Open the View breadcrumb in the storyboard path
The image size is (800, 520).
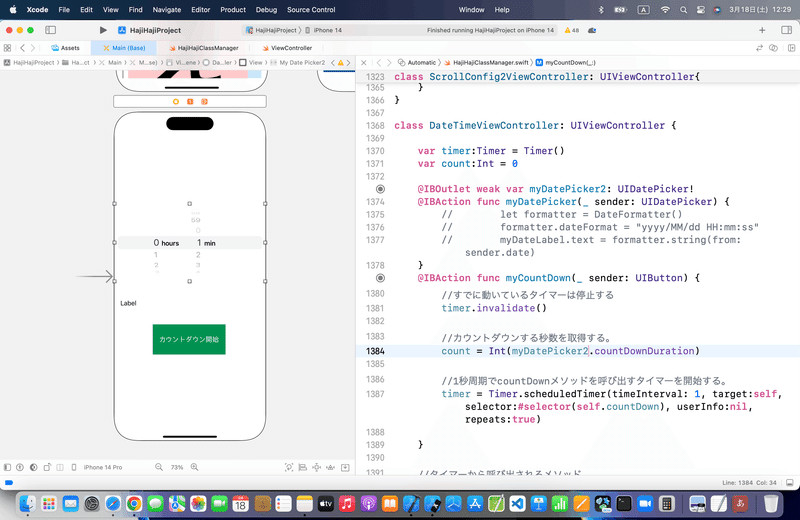[251, 62]
